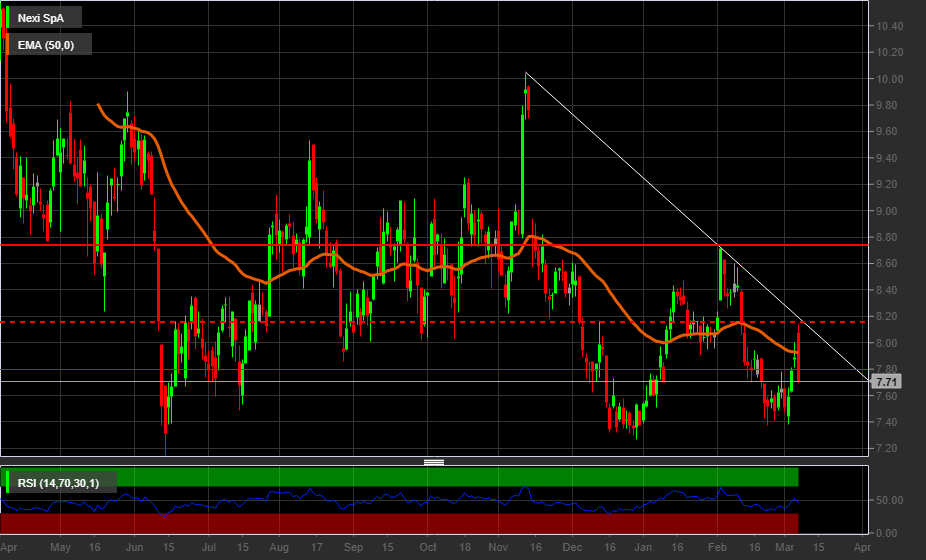Click the 9.60 price axis label
The height and width of the screenshot is (560, 926).
click(x=889, y=131)
